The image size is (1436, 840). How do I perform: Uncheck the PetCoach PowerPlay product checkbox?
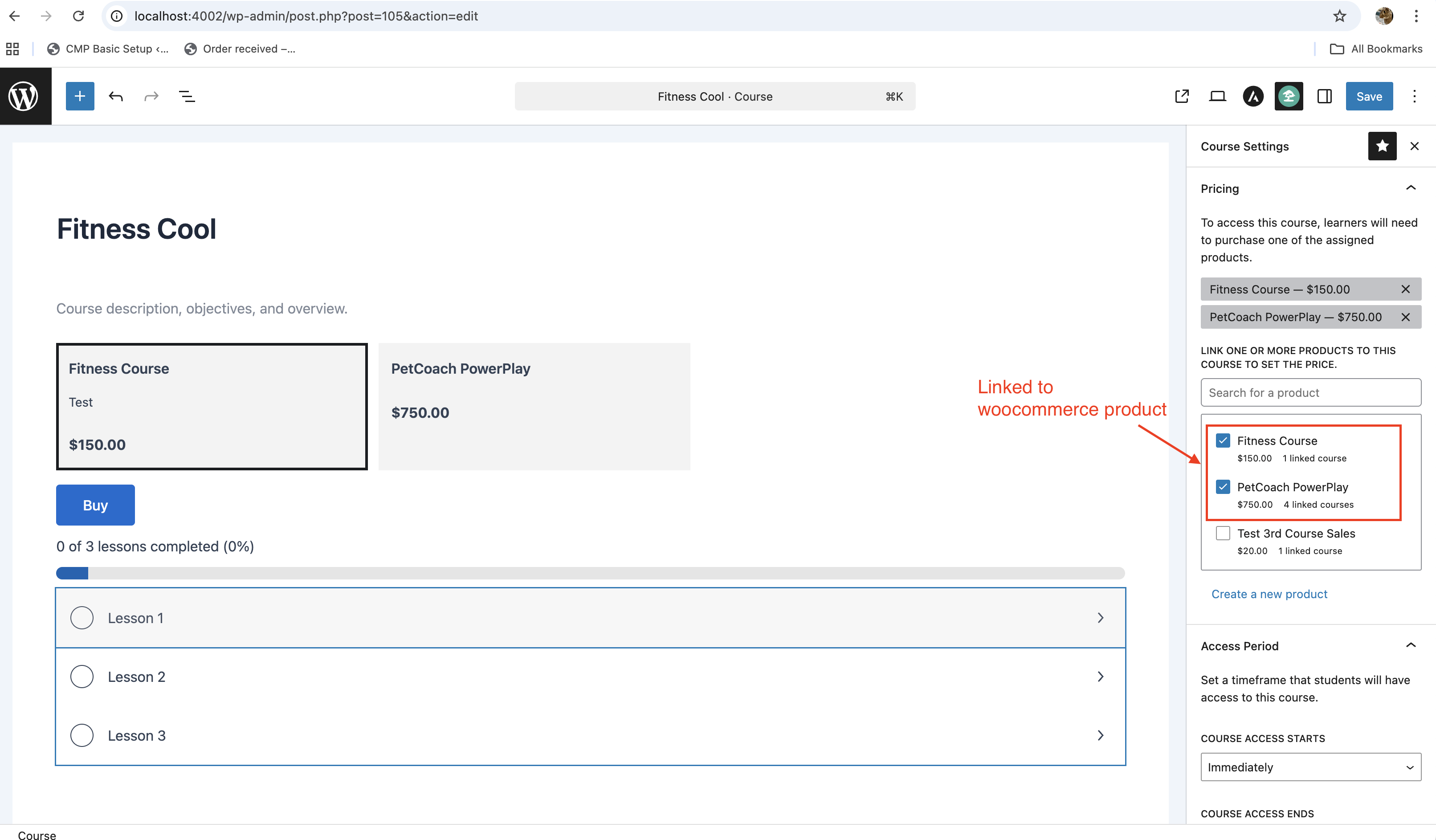click(1223, 487)
